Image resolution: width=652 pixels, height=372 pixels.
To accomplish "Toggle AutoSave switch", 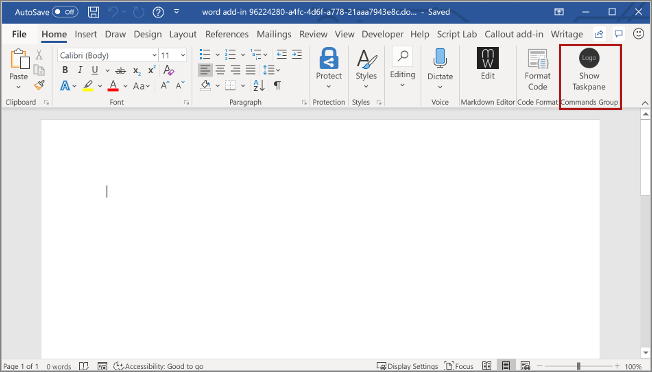I will pyautogui.click(x=65, y=12).
